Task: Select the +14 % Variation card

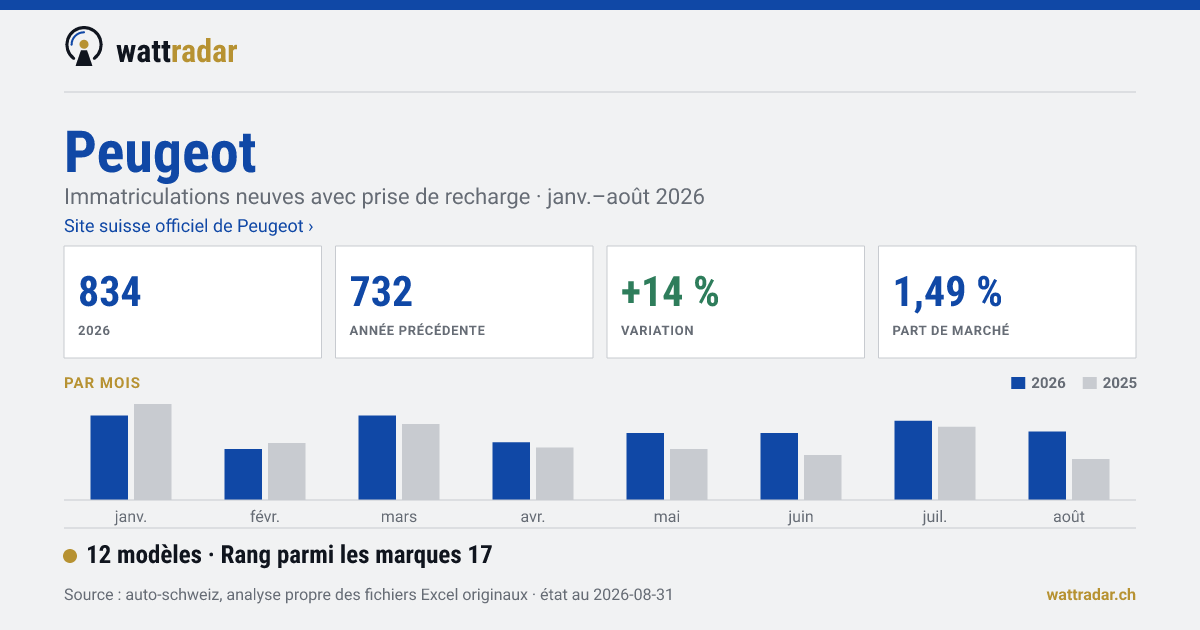Action: pyautogui.click(x=736, y=302)
